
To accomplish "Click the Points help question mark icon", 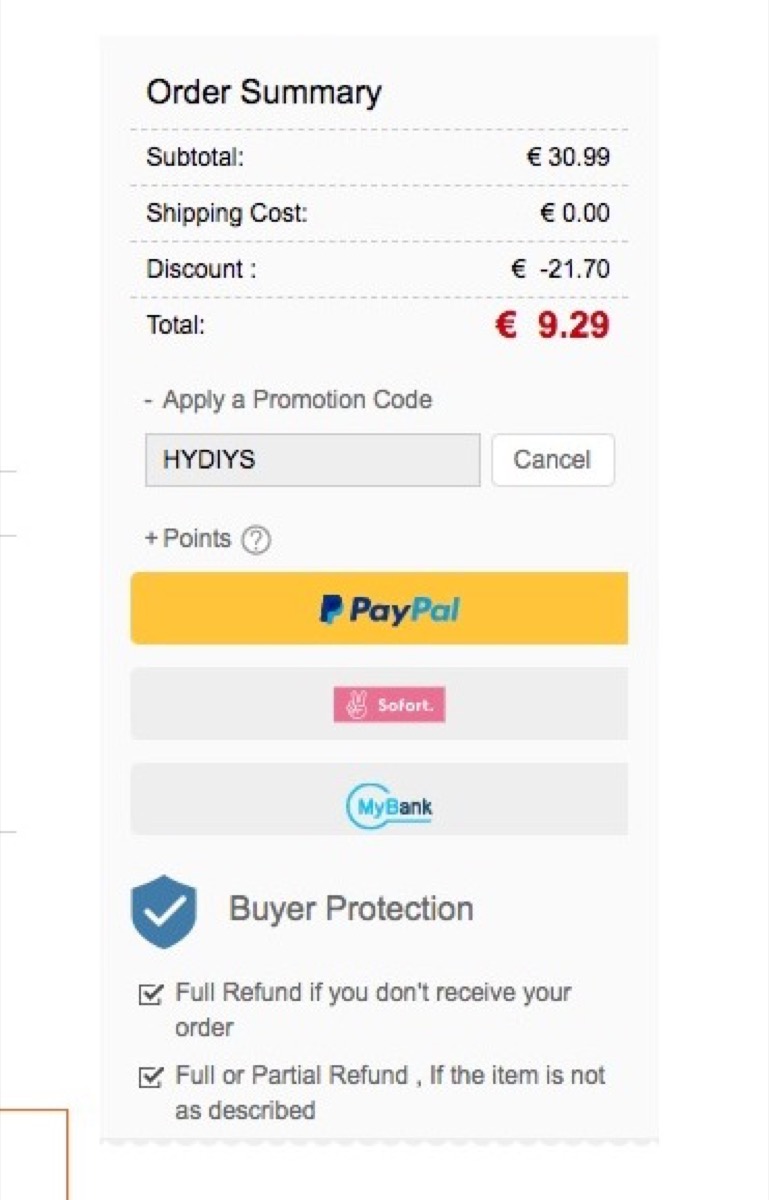I will tap(257, 540).
